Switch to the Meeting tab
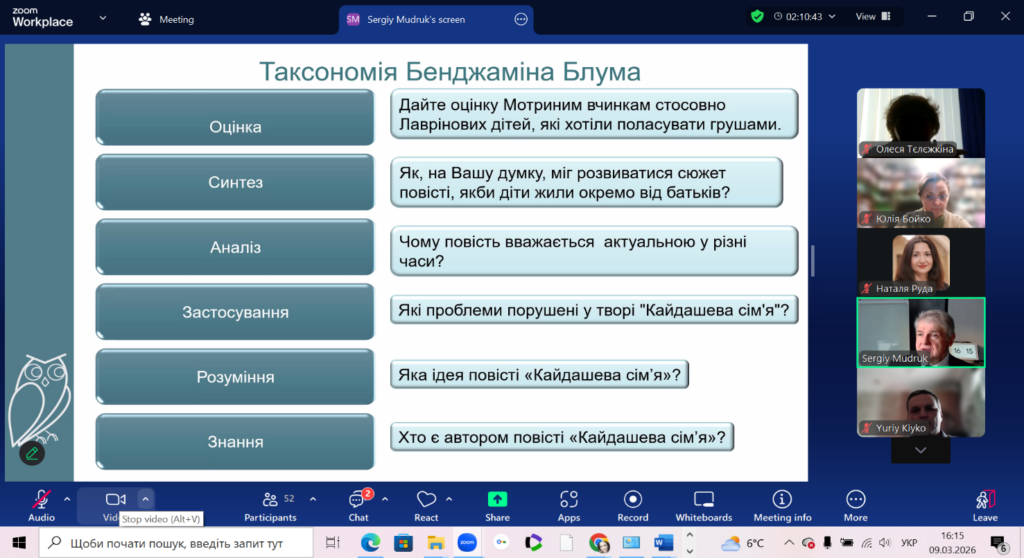 pos(166,19)
